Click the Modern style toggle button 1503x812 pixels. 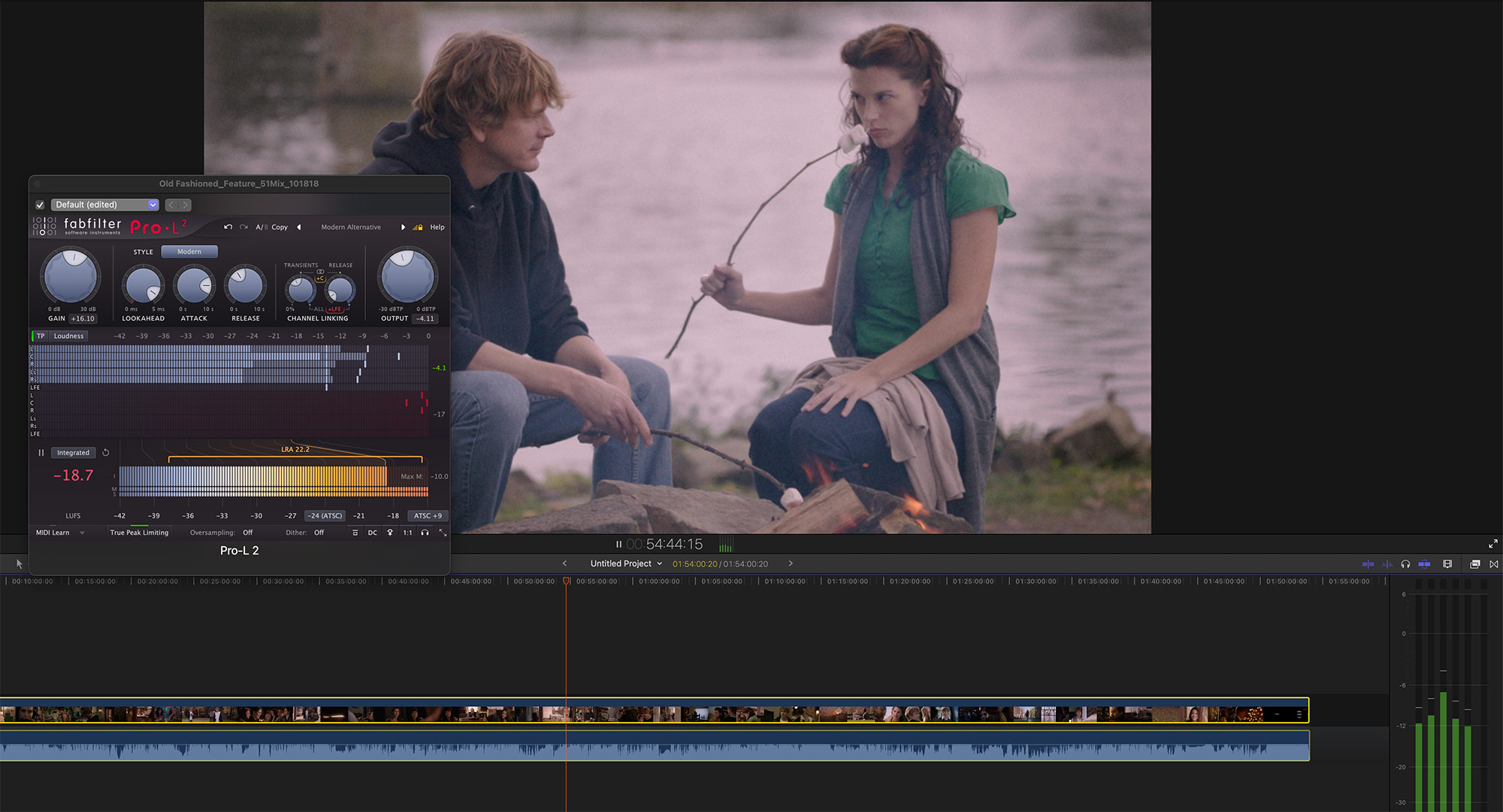pyautogui.click(x=189, y=251)
